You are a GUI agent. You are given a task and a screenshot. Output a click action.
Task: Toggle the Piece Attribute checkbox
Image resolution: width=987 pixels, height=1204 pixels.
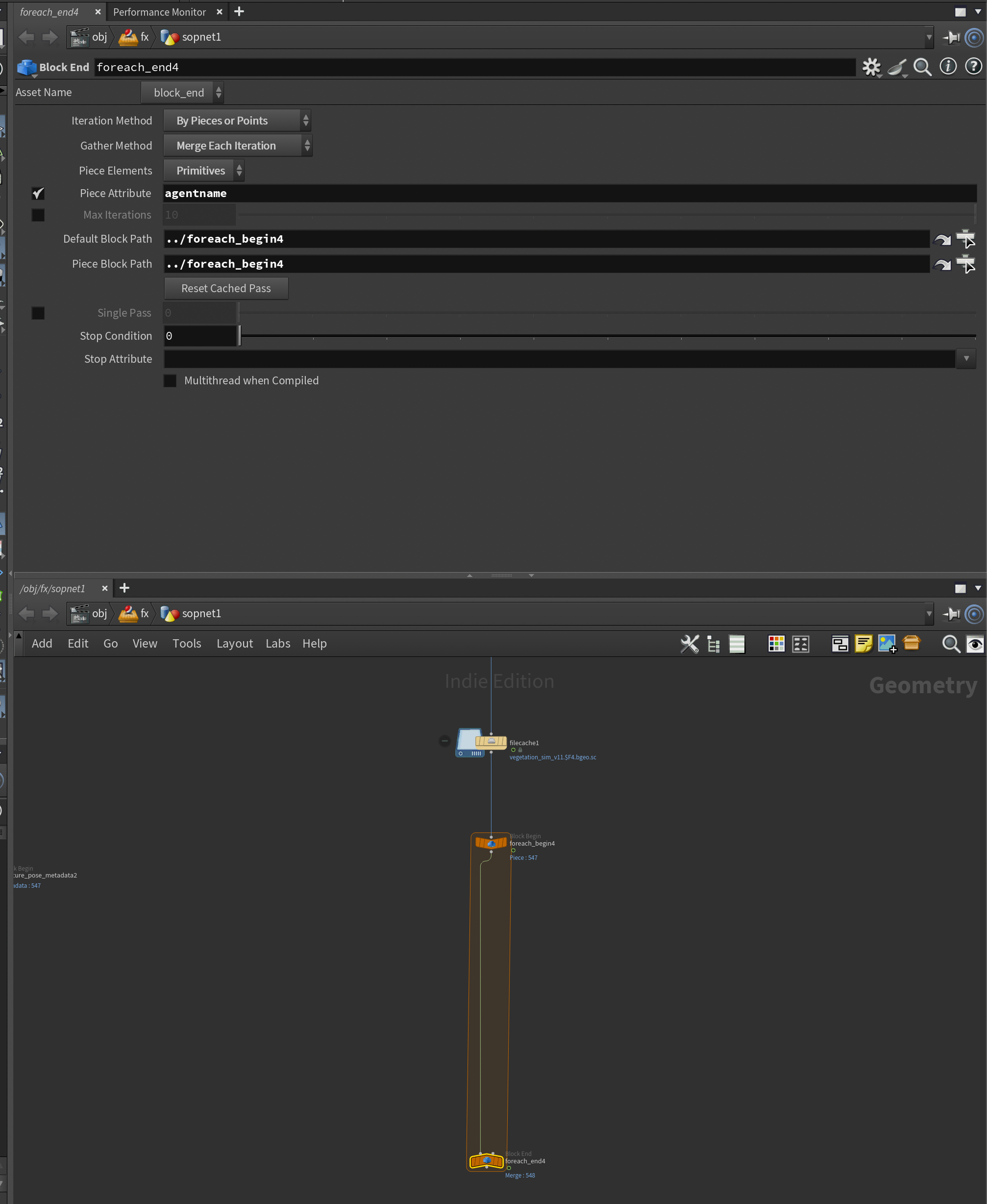[x=38, y=193]
